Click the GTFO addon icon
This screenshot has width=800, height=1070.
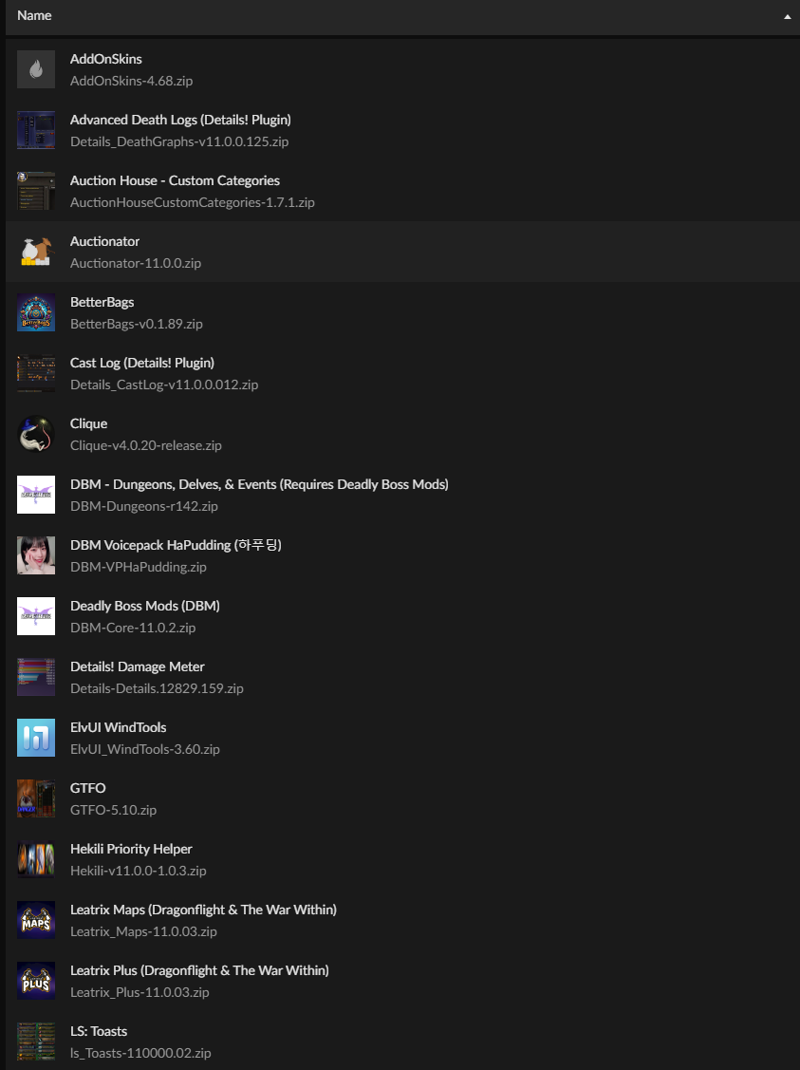point(35,798)
